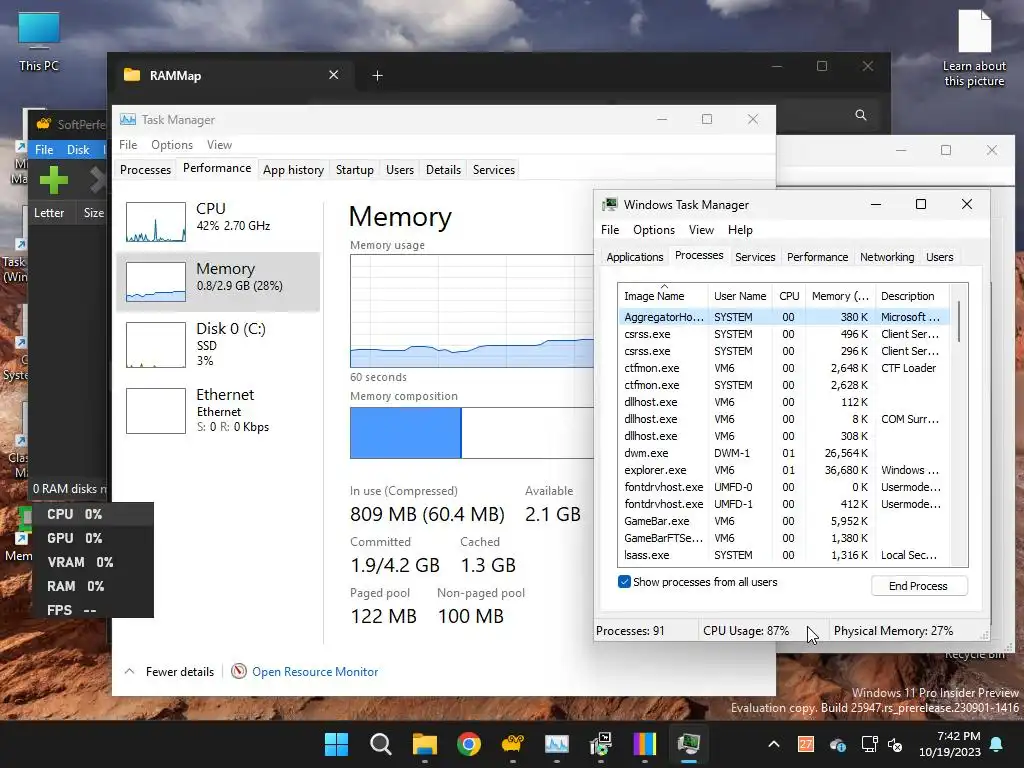
Task: Click the Windows Task Manager taskbar icon
Action: (689, 744)
